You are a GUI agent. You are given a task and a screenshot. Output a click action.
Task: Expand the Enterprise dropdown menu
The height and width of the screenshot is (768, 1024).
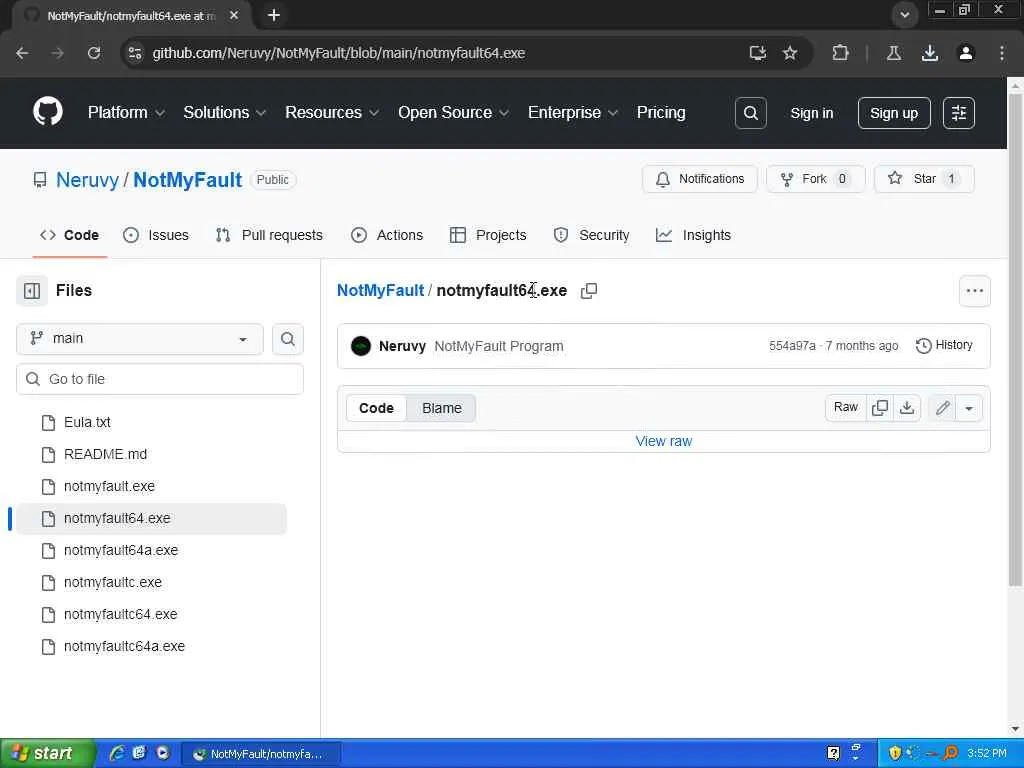[x=573, y=112]
